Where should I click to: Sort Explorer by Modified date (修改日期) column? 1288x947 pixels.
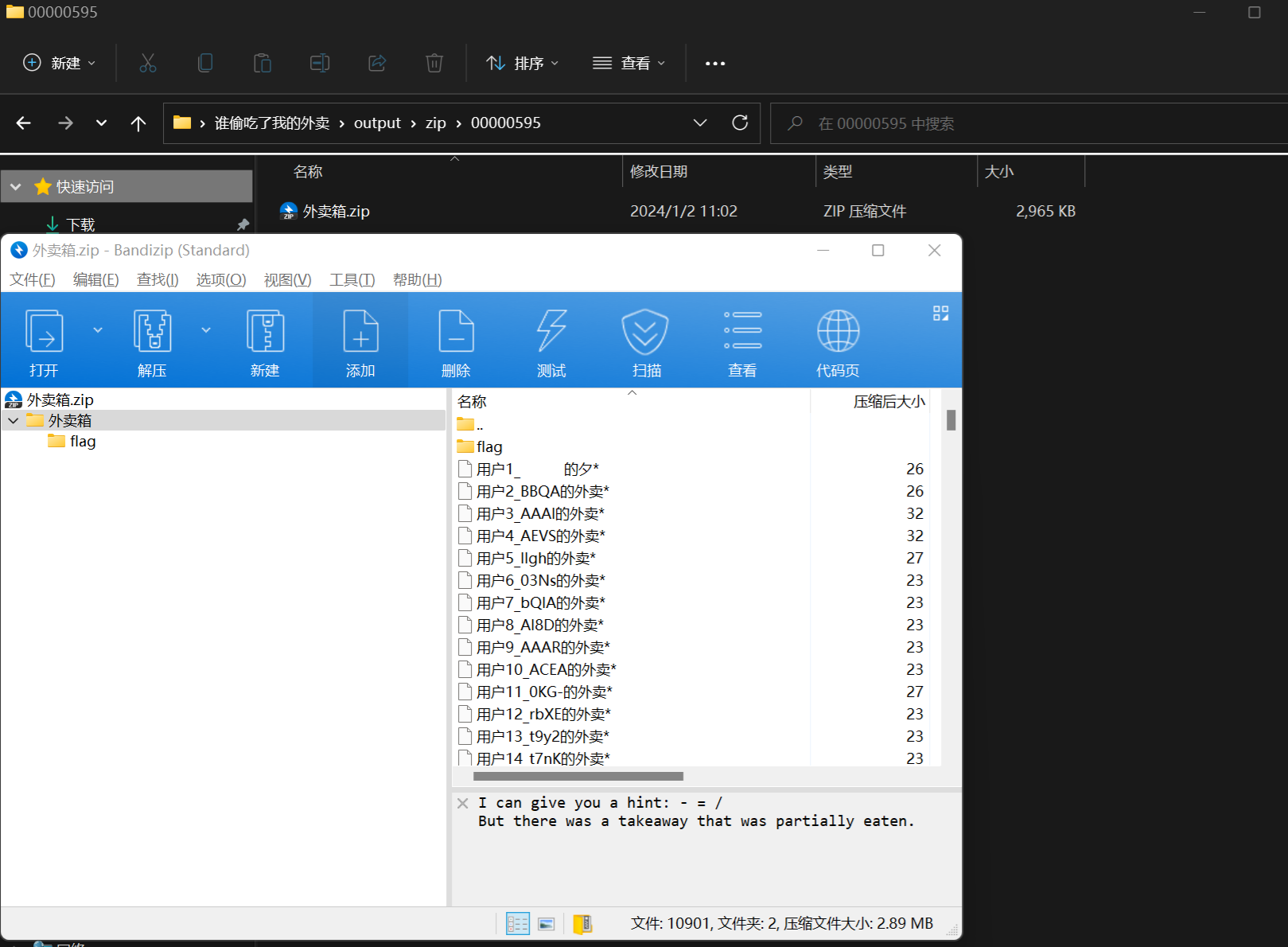659,172
